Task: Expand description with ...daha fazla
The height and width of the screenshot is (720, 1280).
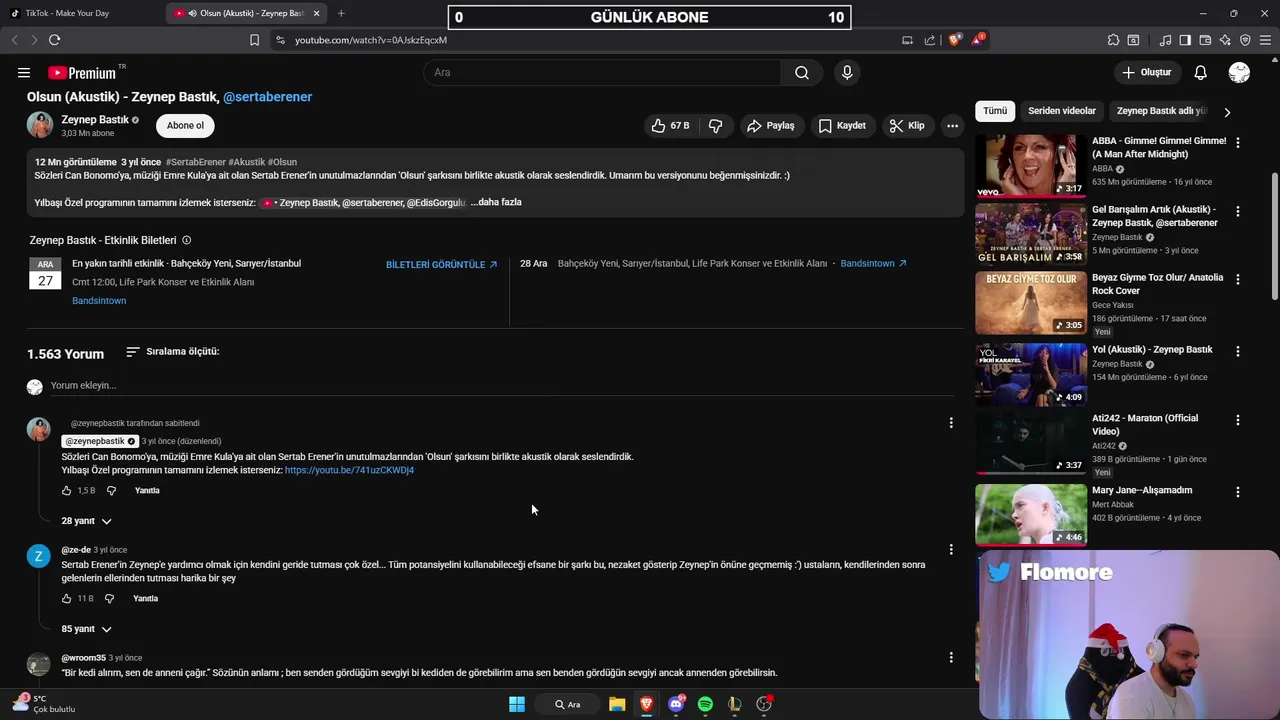Action: tap(496, 202)
